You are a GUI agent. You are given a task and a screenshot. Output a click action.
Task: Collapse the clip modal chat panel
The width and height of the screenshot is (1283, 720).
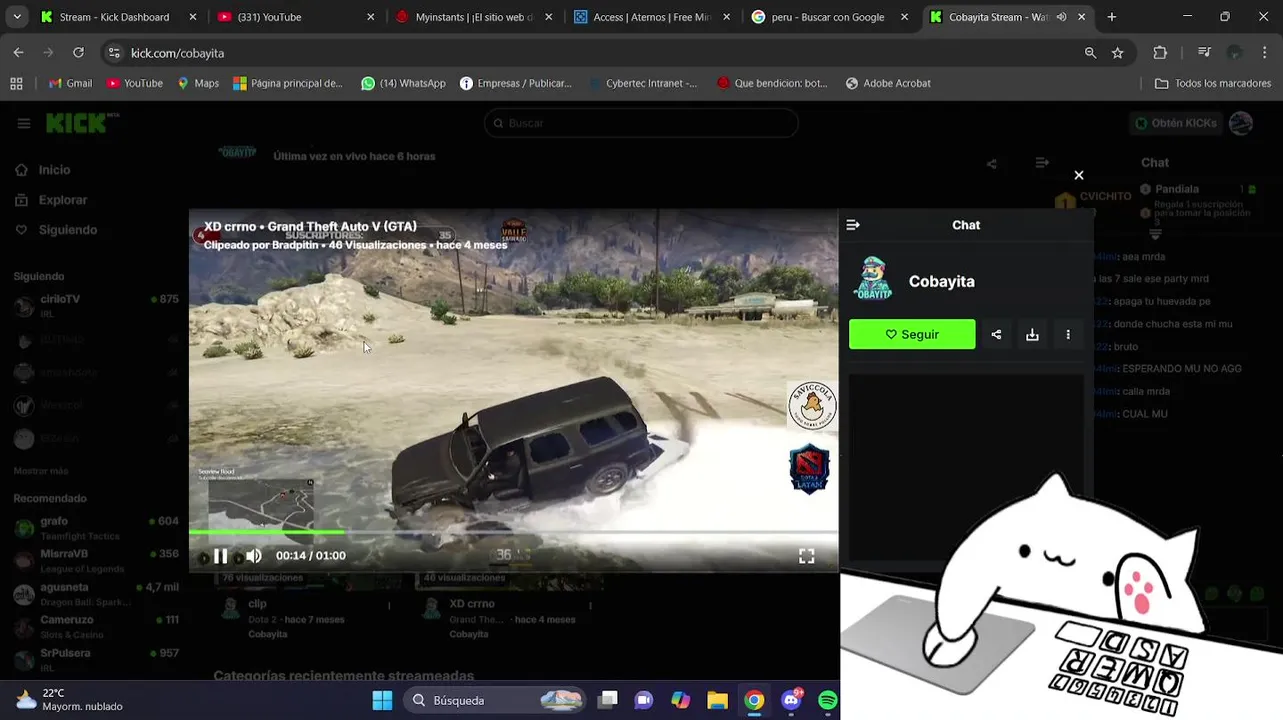tap(853, 225)
